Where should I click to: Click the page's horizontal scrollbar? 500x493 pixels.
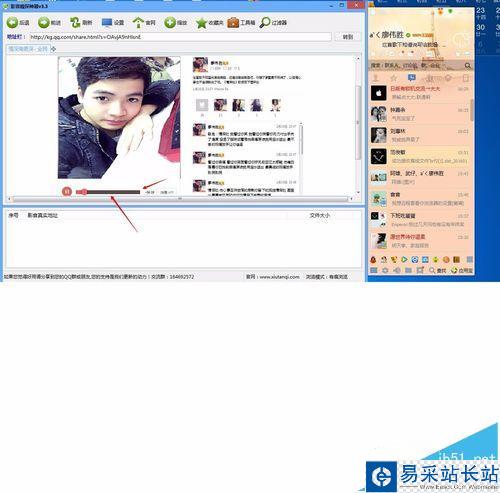pyautogui.click(x=180, y=199)
